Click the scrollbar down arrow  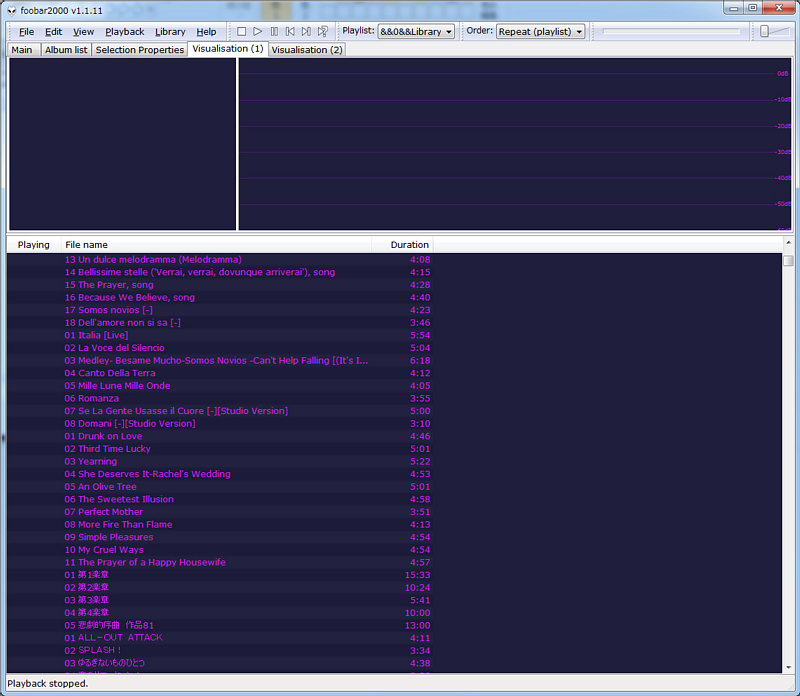click(x=789, y=667)
